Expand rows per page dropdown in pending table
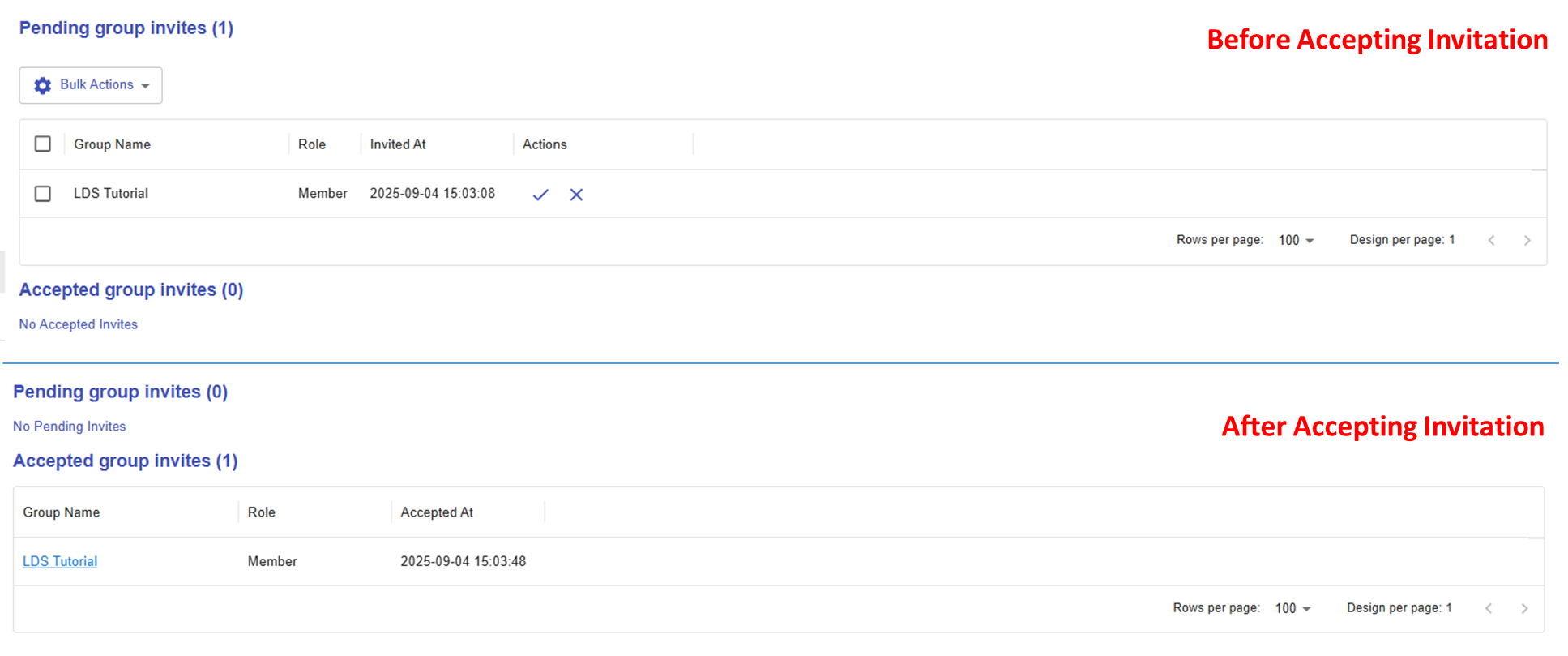 pyautogui.click(x=1296, y=240)
